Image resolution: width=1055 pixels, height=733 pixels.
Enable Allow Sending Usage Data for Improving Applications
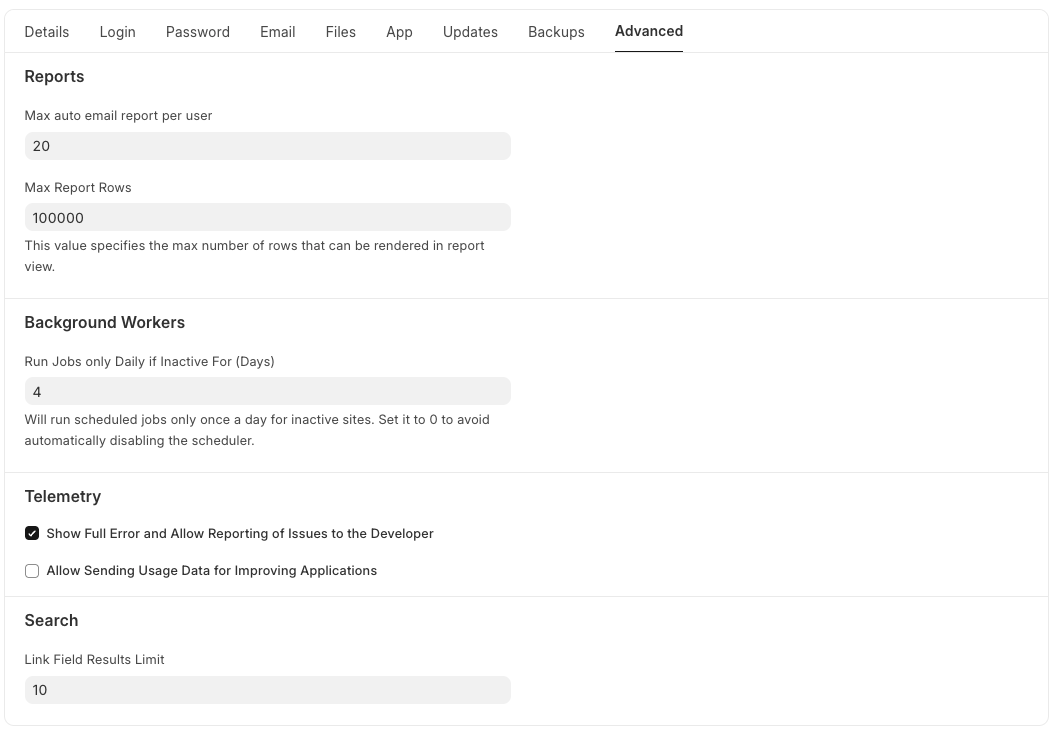(x=31, y=570)
